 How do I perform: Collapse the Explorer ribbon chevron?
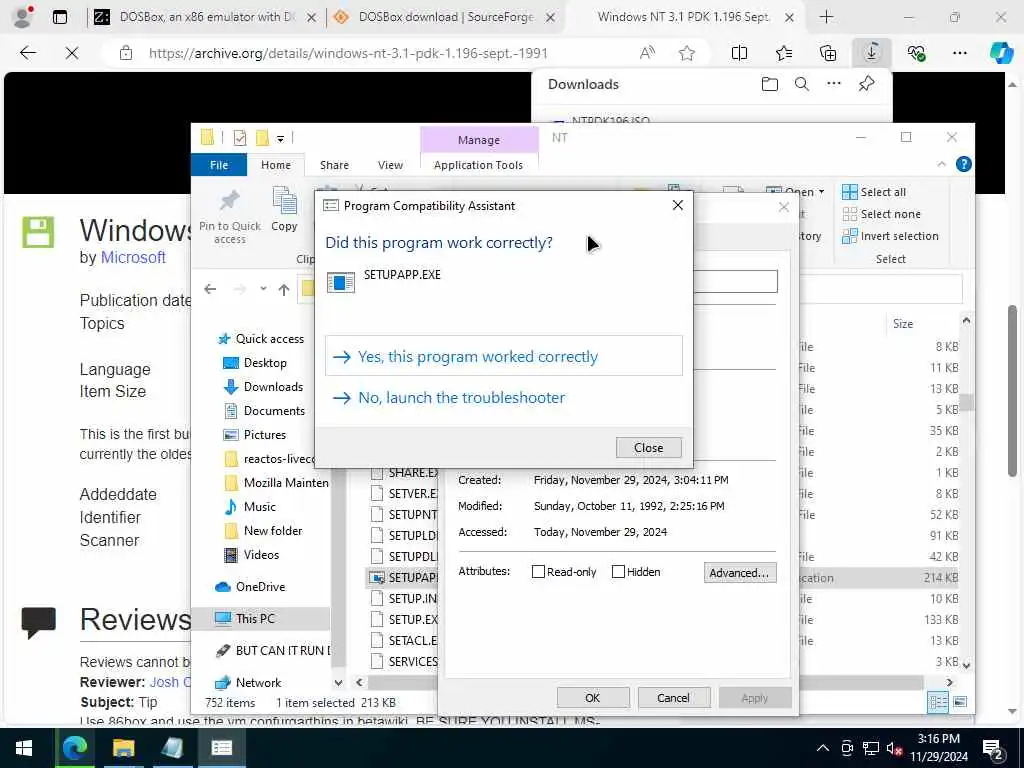coord(942,165)
